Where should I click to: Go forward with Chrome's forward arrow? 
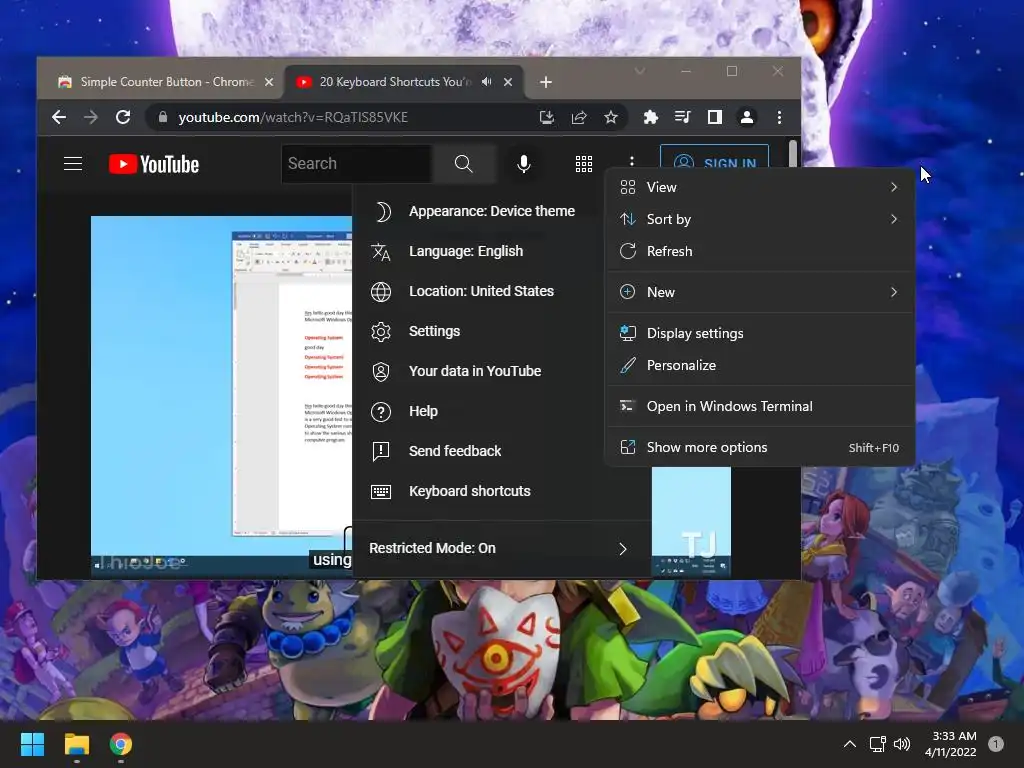(91, 117)
